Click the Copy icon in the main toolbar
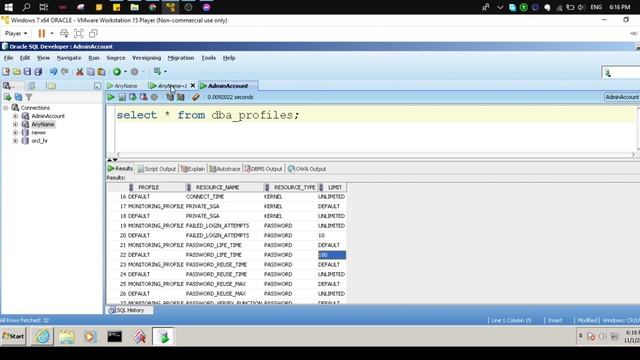Viewport: 640px width, 360px height. [x=90, y=72]
